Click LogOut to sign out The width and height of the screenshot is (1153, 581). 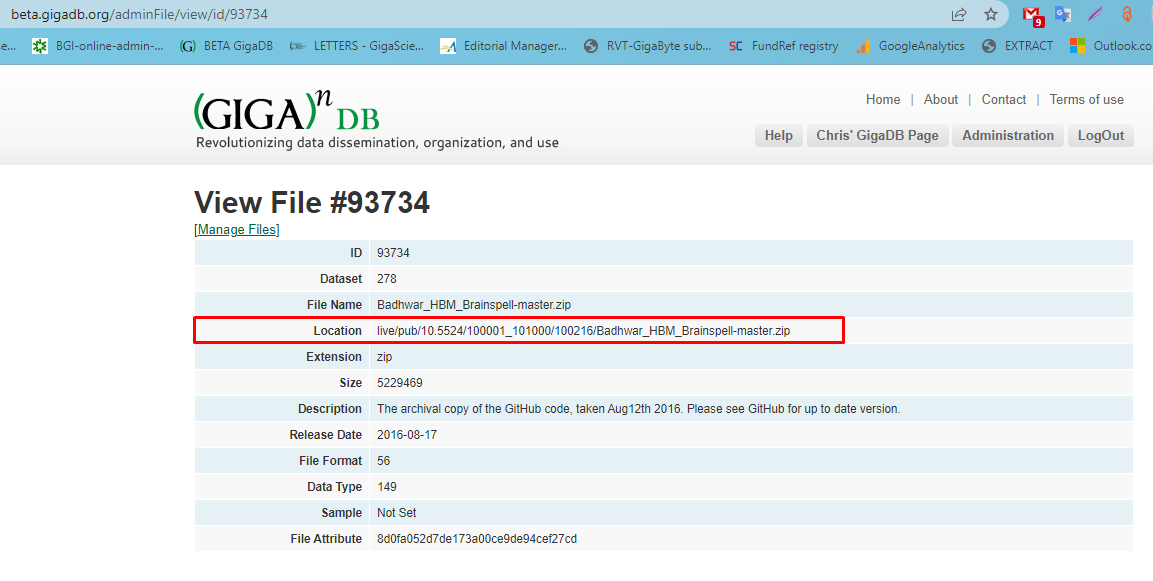[1100, 135]
